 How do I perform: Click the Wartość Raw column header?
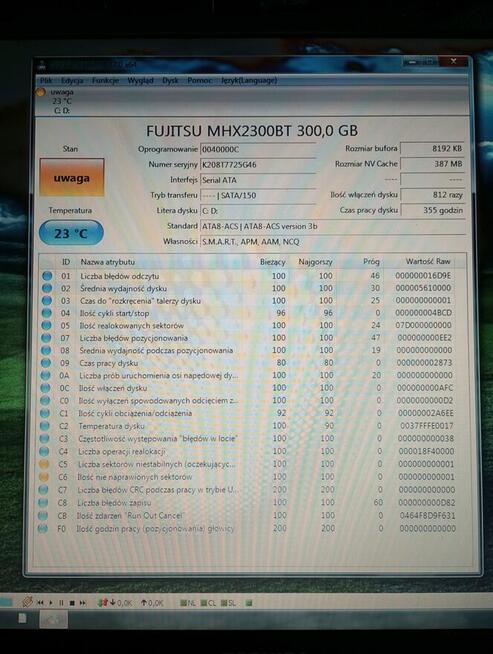coord(428,262)
